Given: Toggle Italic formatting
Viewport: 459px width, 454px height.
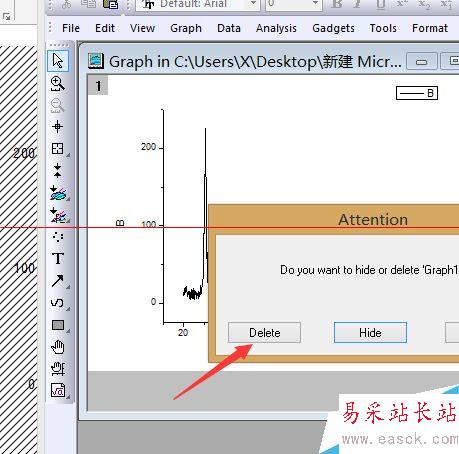Looking at the screenshot, I should [357, 4].
